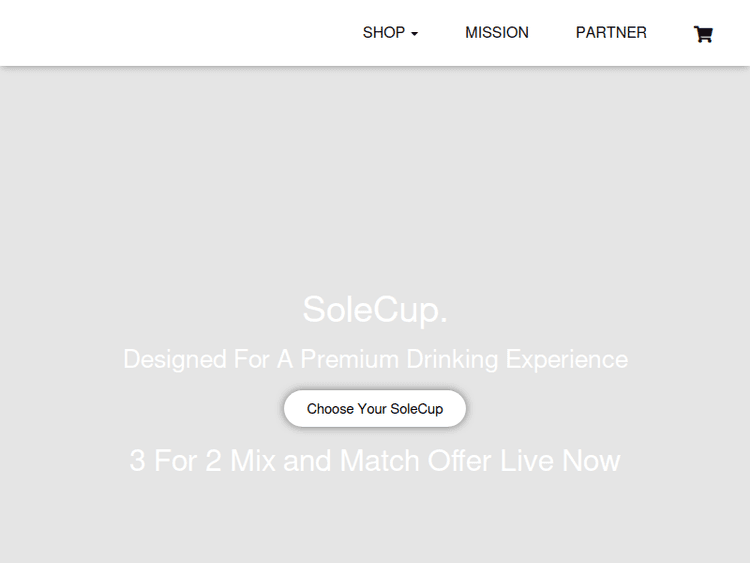This screenshot has height=563, width=750.
Task: Select the MISSION nav link
Action: pos(497,33)
